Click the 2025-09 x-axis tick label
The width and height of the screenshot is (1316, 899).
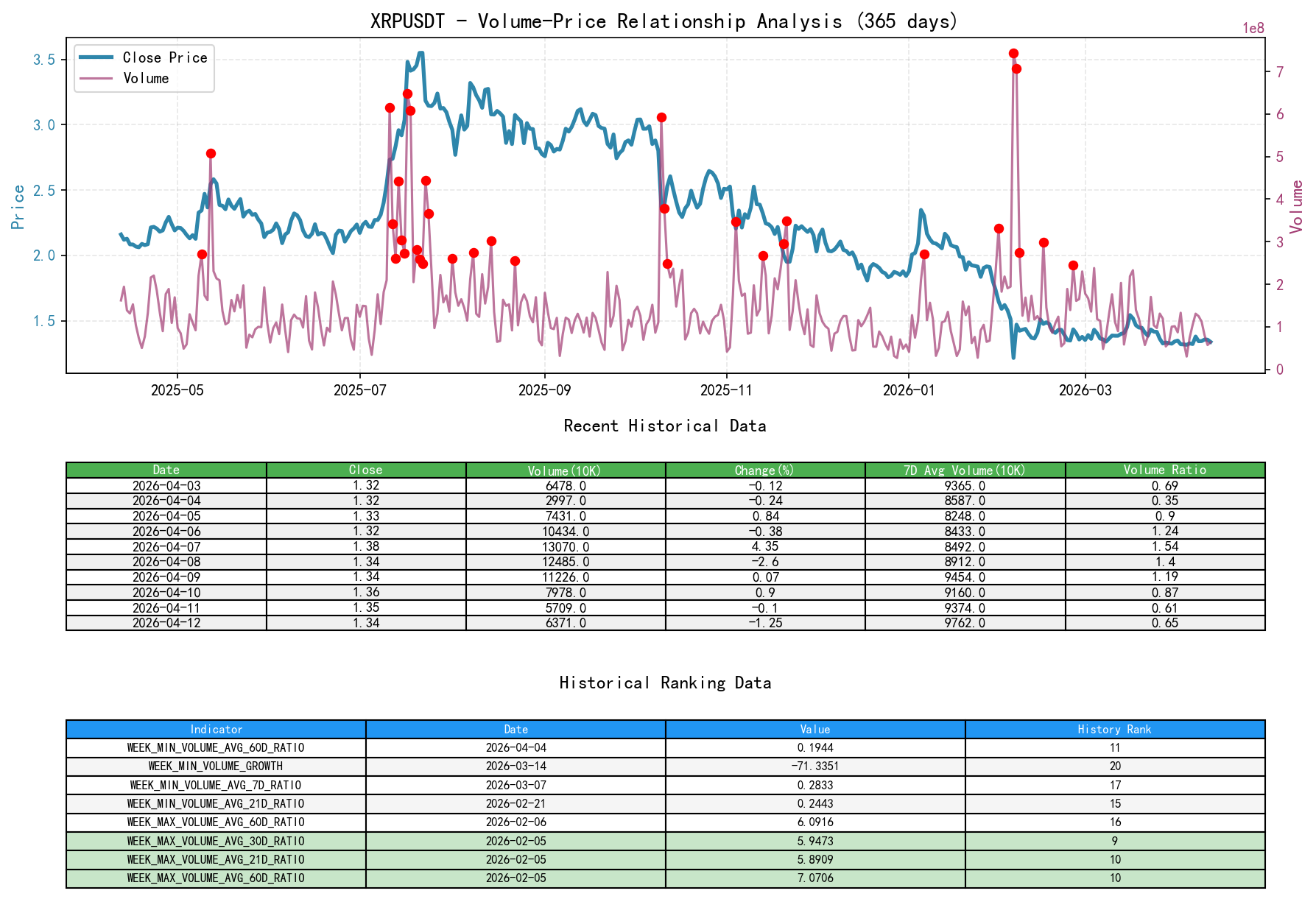click(x=544, y=390)
